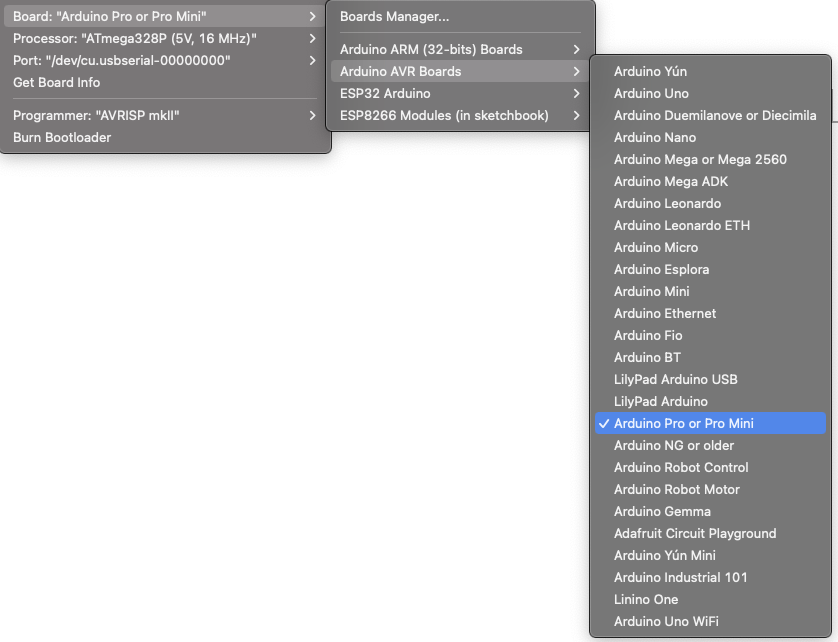Image resolution: width=838 pixels, height=642 pixels.
Task: Pick Arduino Mini board
Action: (710, 291)
